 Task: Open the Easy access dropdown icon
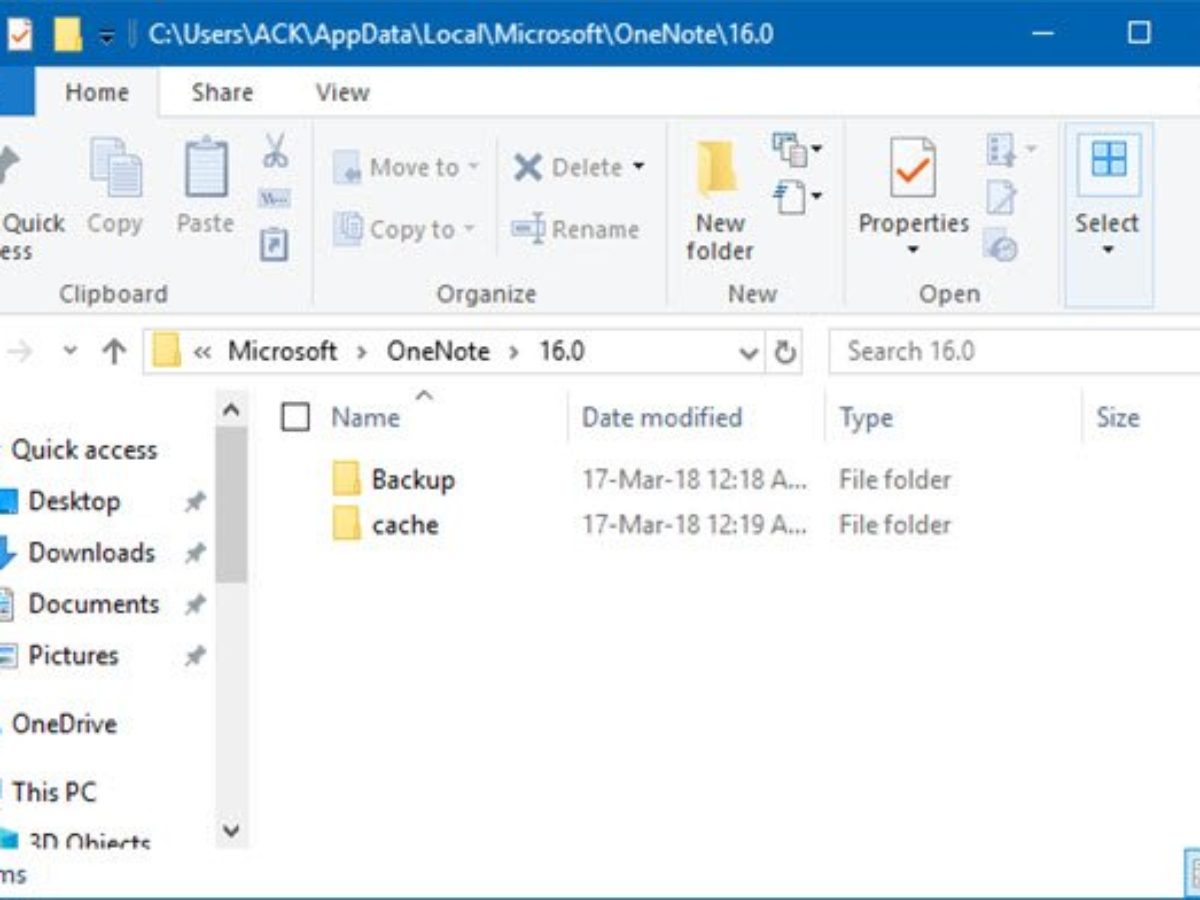click(x=797, y=195)
